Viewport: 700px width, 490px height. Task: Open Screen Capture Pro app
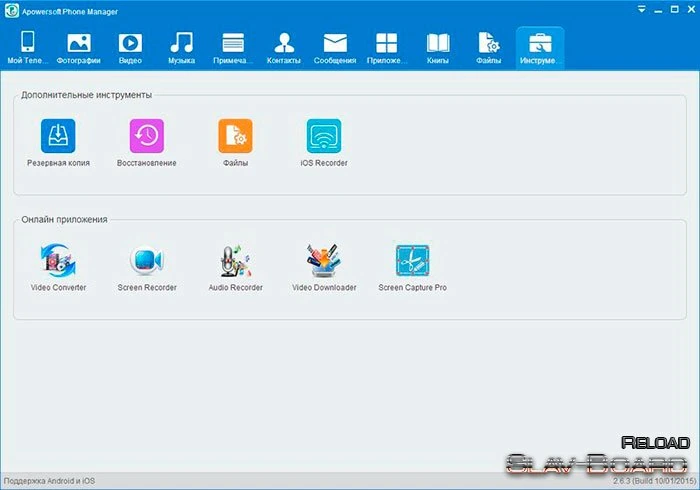[412, 267]
